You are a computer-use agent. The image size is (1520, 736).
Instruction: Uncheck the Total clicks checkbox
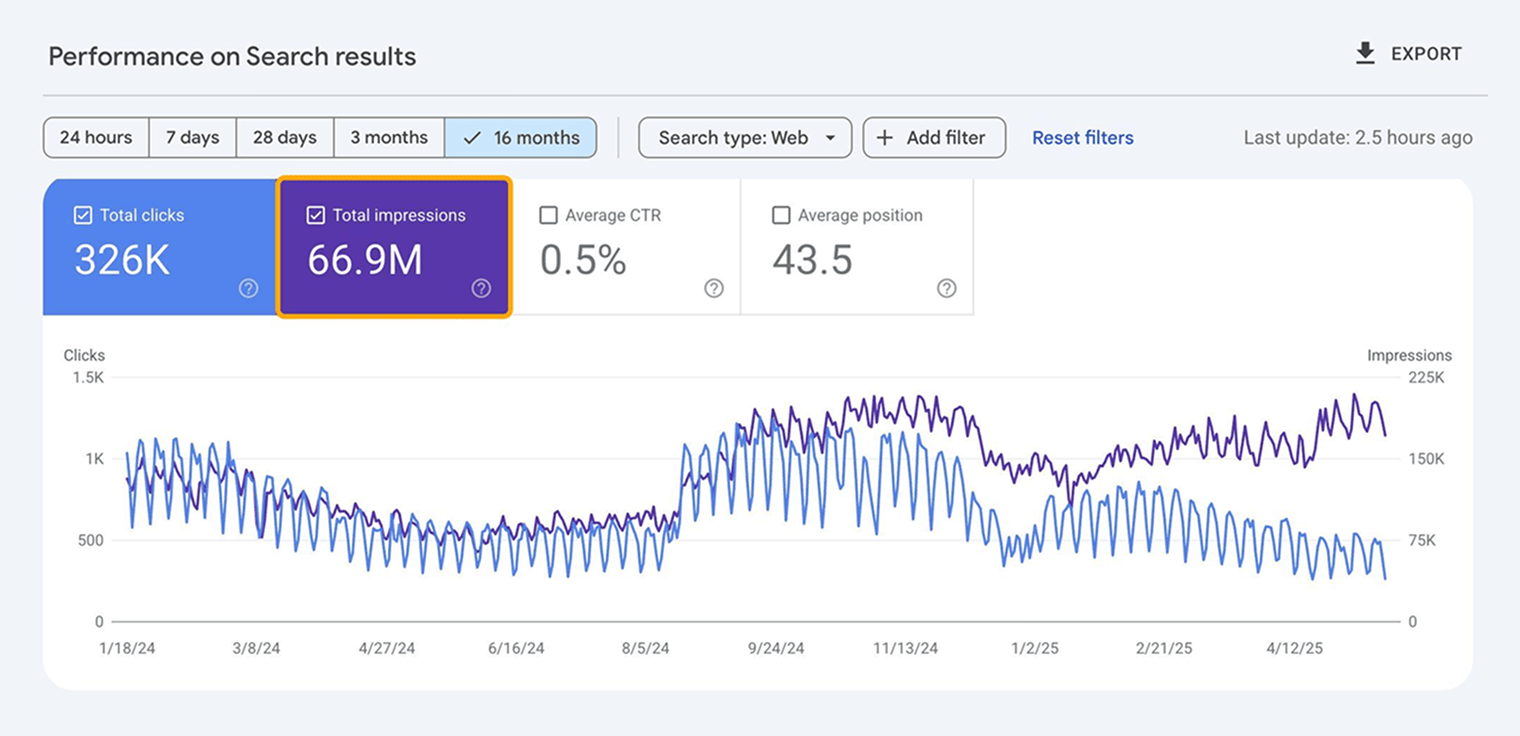[x=81, y=214]
